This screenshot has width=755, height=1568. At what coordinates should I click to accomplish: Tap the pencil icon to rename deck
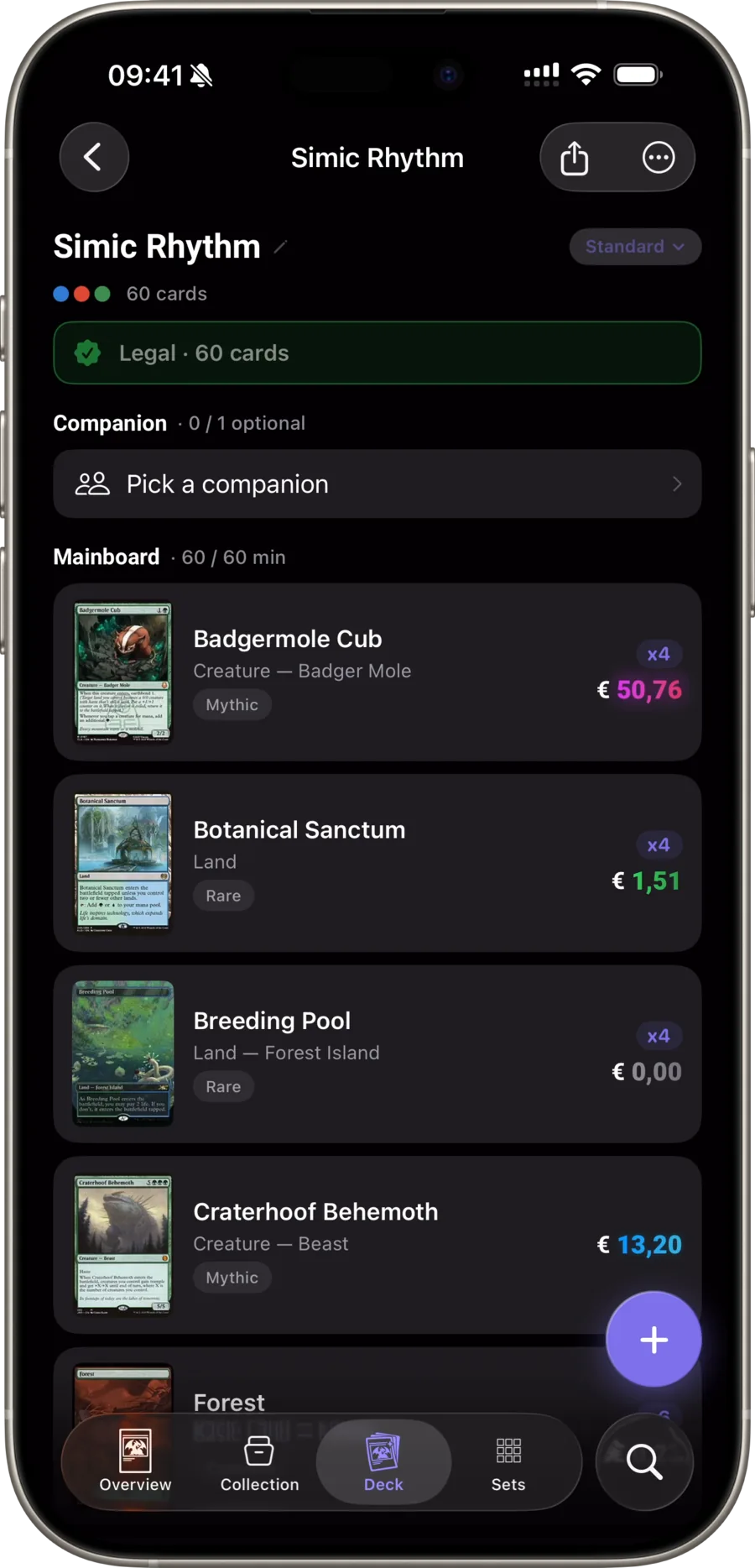[281, 247]
